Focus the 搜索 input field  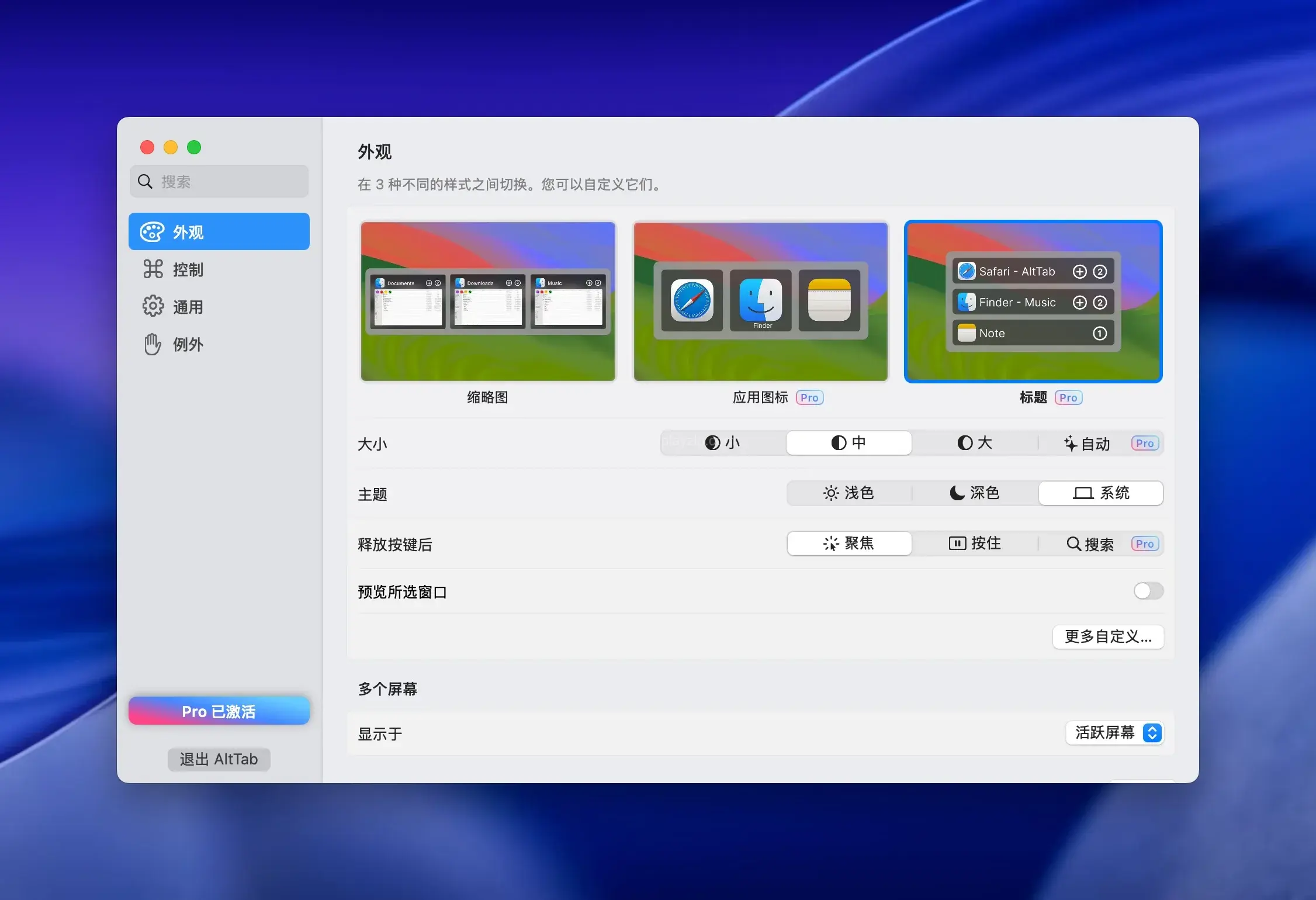[219, 182]
